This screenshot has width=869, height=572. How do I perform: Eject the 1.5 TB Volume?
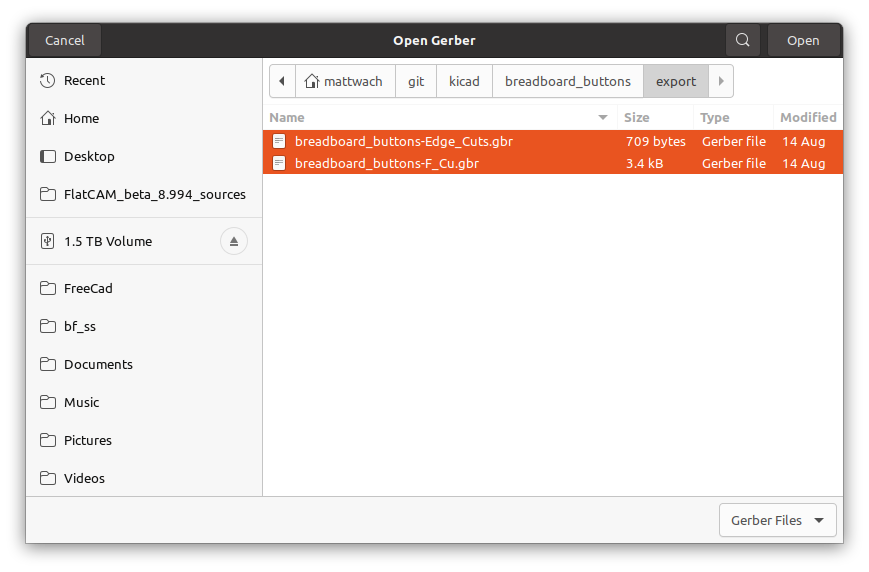coord(234,241)
